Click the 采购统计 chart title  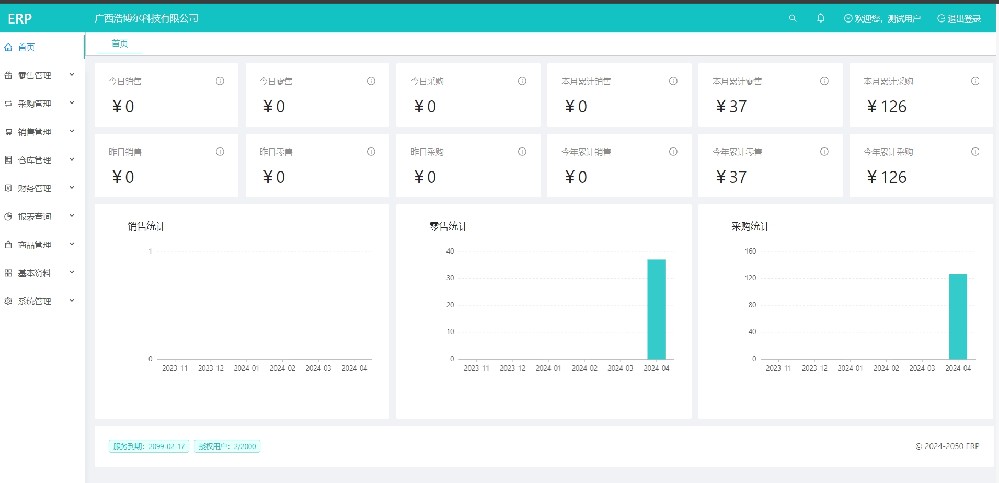[750, 226]
